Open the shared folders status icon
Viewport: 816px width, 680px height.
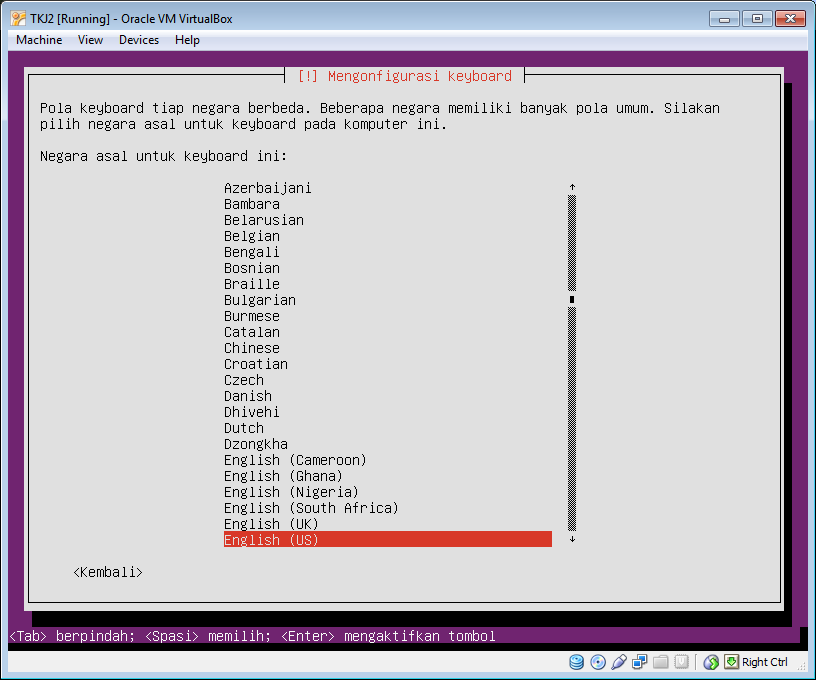661,662
